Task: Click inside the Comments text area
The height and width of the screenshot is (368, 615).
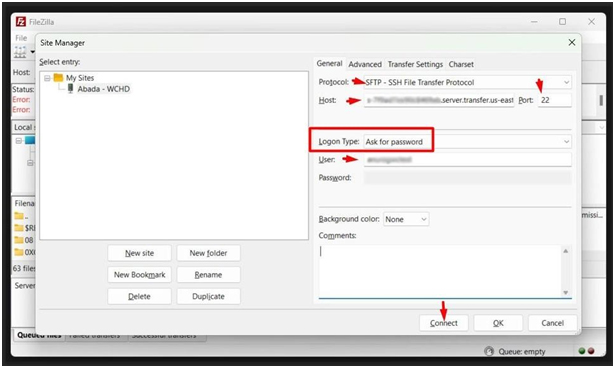Action: click(x=440, y=271)
